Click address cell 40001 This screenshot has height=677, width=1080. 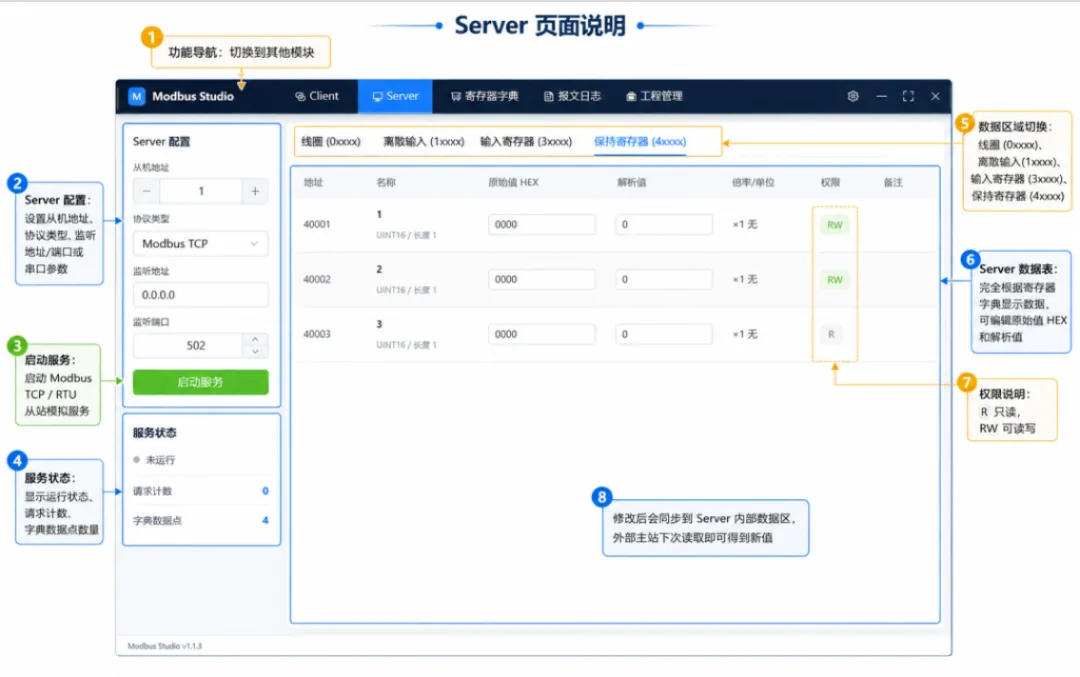(317, 225)
